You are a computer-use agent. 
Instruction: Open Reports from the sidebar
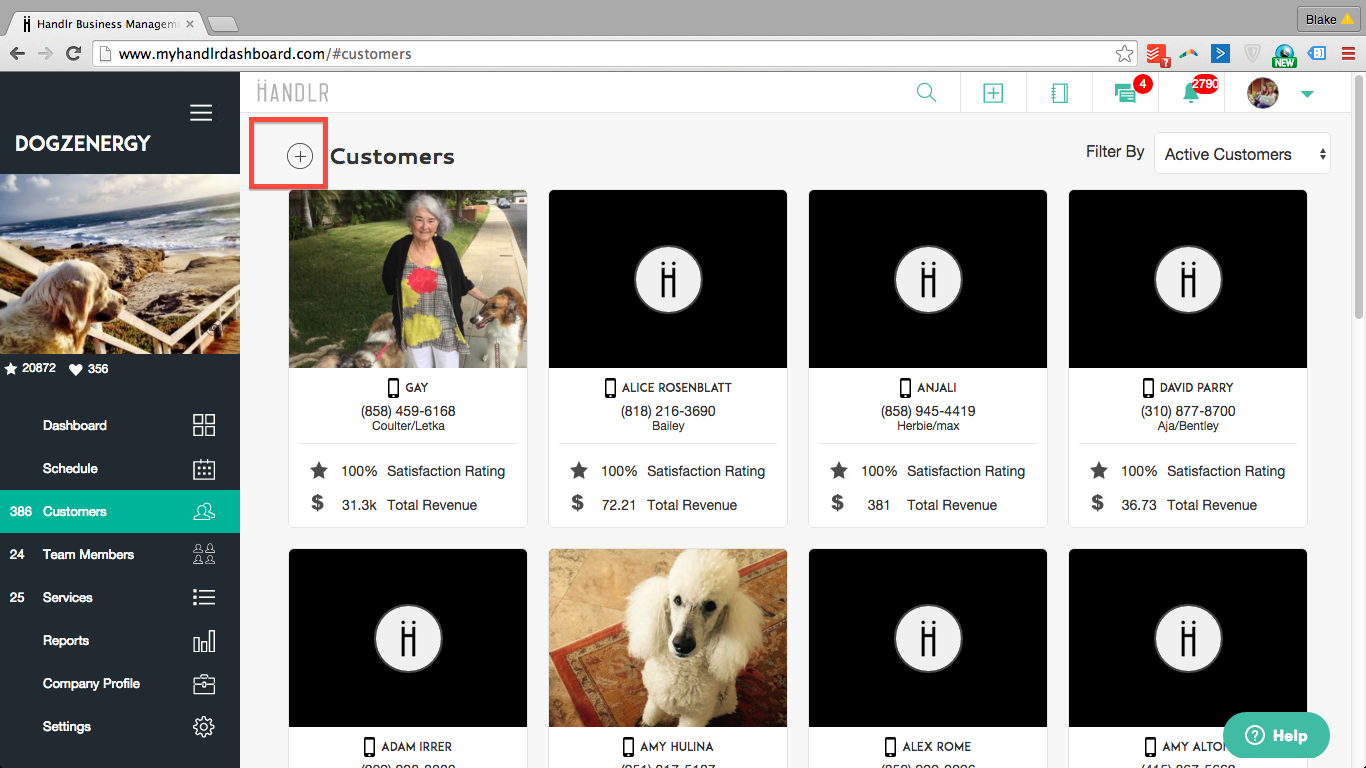[x=66, y=640]
